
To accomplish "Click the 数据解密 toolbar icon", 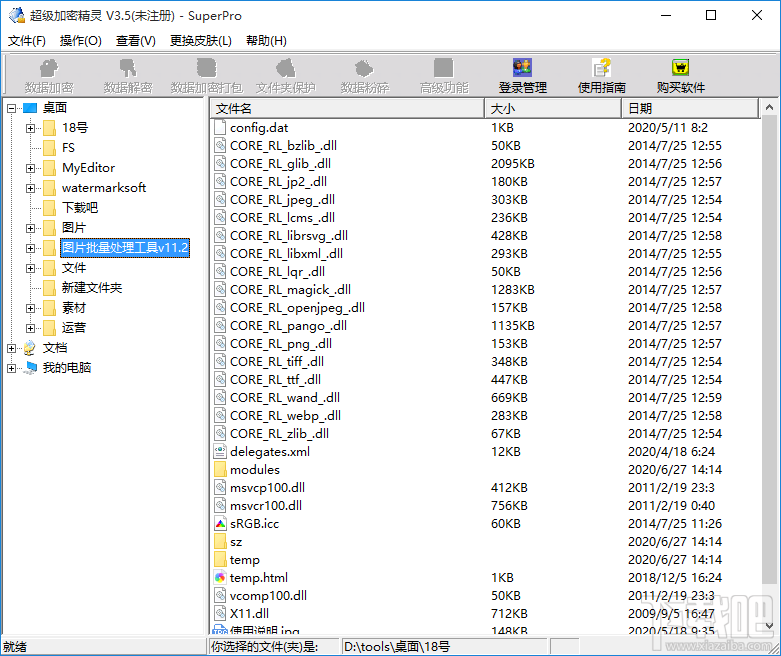I will point(127,69).
